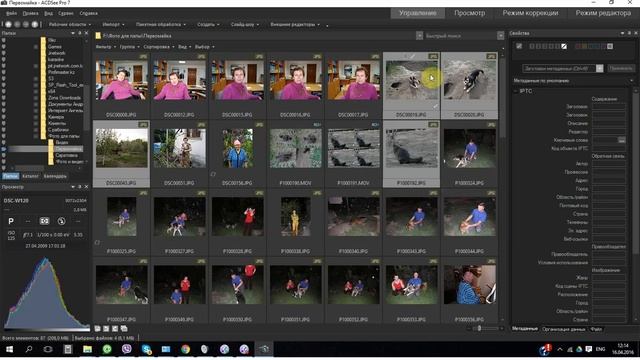Click the flash status icon in preview info
640x360 pixels.
[x=61, y=221]
